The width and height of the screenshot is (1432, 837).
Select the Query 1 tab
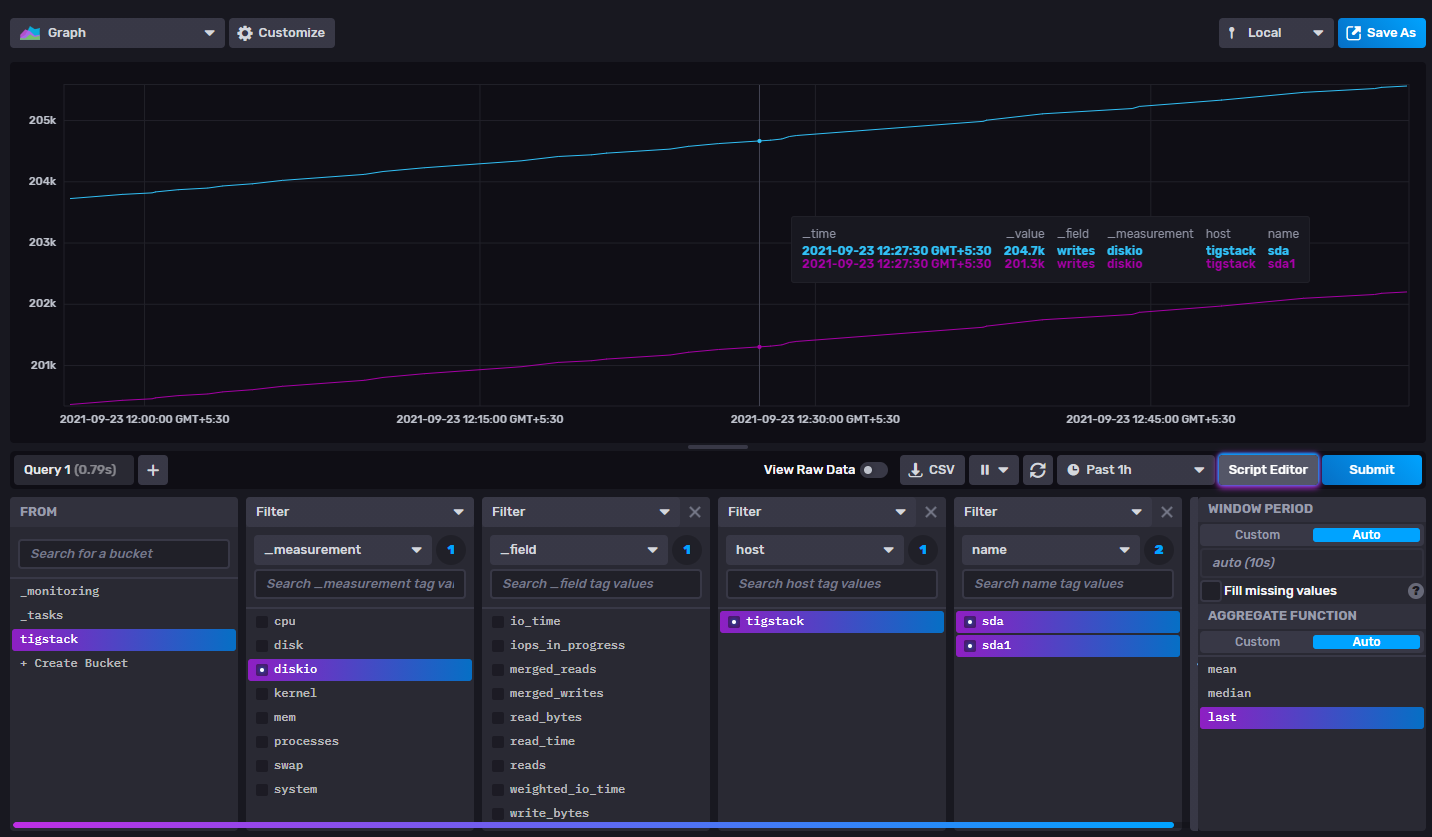(72, 469)
